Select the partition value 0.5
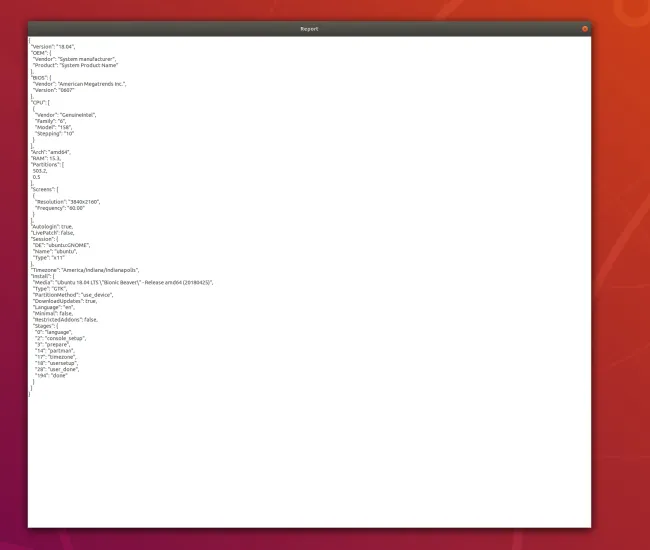The height and width of the screenshot is (550, 650). click(36, 177)
